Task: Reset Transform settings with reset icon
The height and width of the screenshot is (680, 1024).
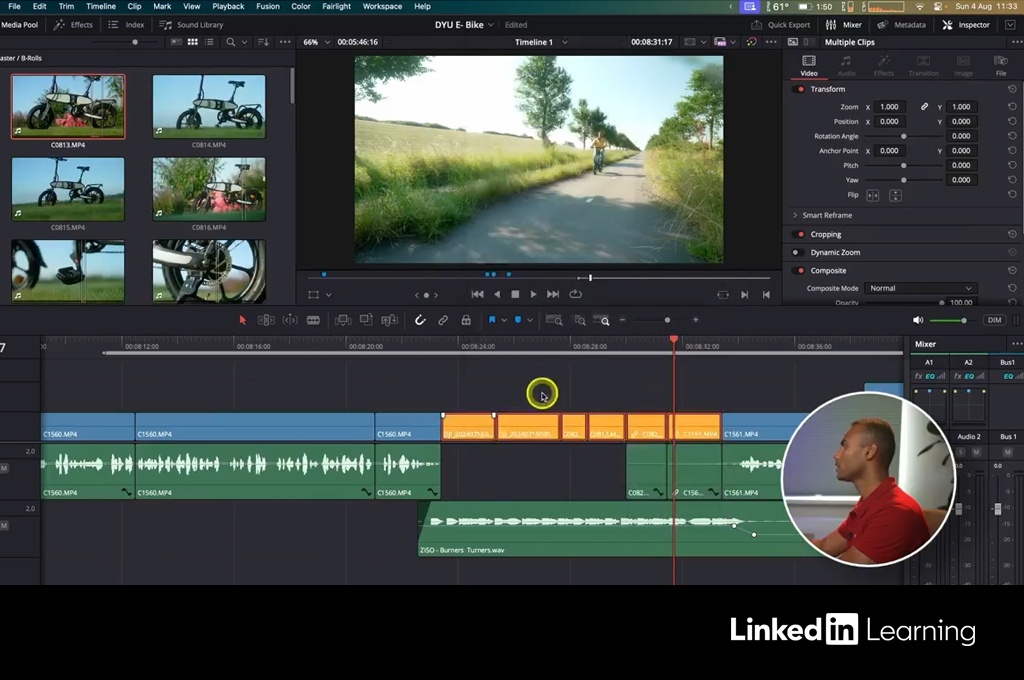Action: point(1012,89)
